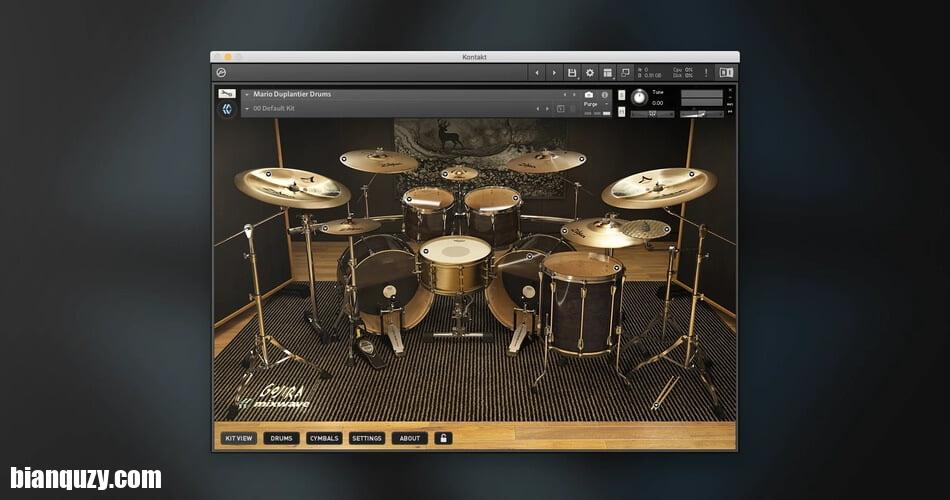
Task: Hit the small center splash cymbal
Action: point(459,174)
